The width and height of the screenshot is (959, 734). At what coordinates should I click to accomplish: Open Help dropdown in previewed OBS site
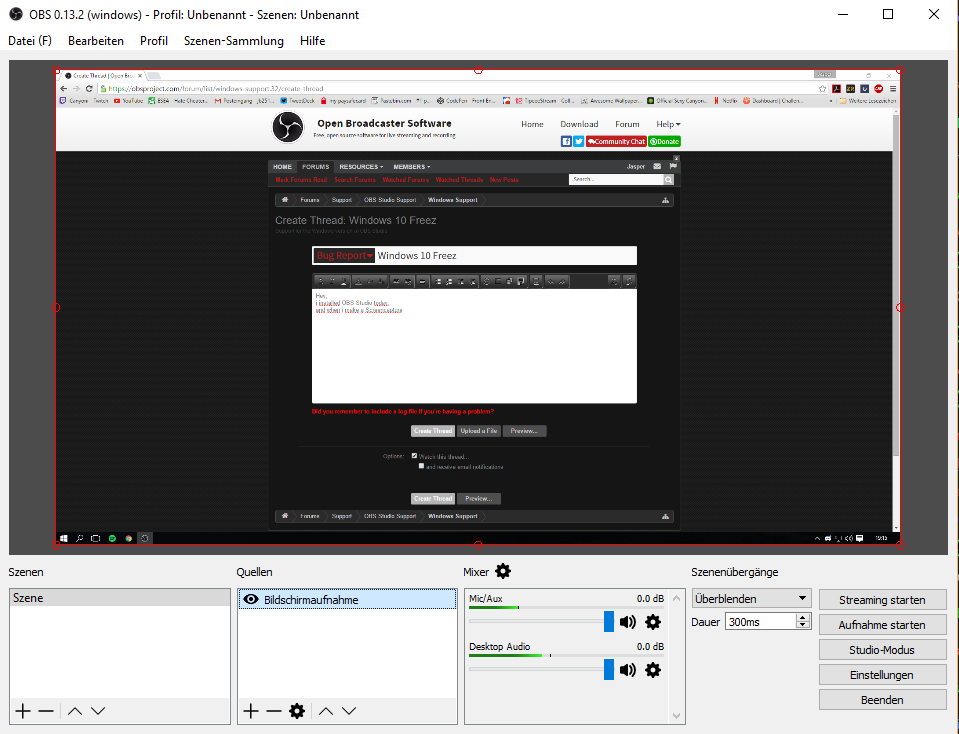click(x=668, y=124)
